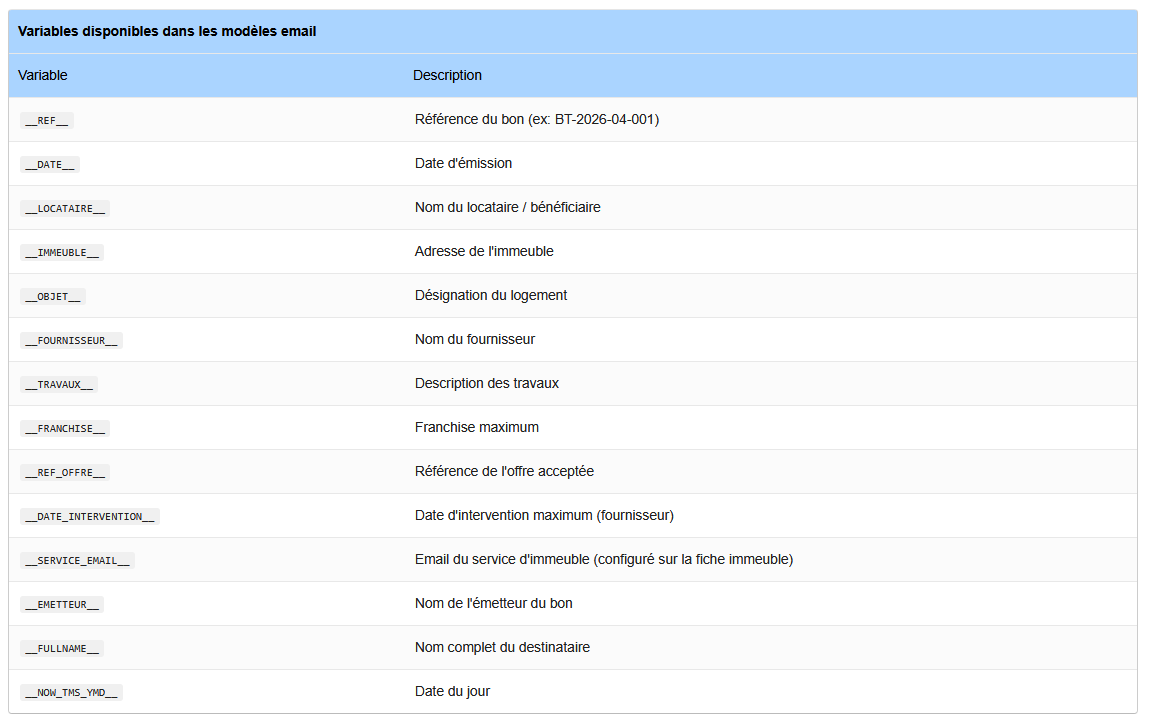This screenshot has width=1149, height=723.
Task: Click the 'Date du jour' description cell
Action: point(453,691)
